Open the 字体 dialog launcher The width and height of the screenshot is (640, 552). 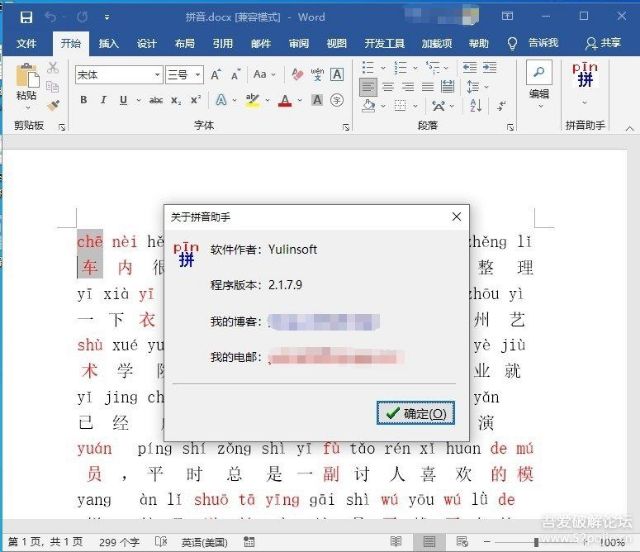pyautogui.click(x=346, y=128)
